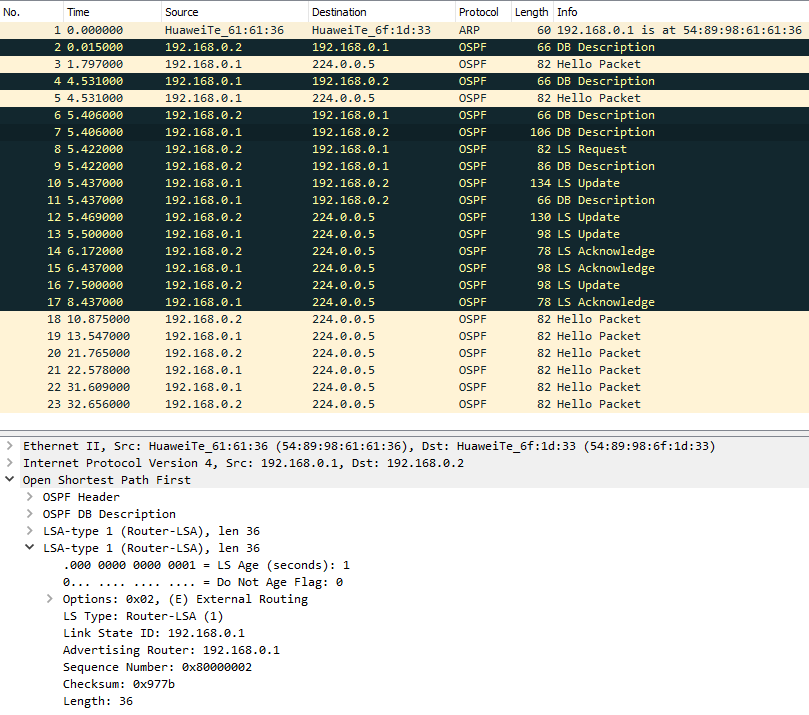This screenshot has width=809, height=715.
Task: Select packet 4 DB Description at 4.531000
Action: tap(404, 81)
